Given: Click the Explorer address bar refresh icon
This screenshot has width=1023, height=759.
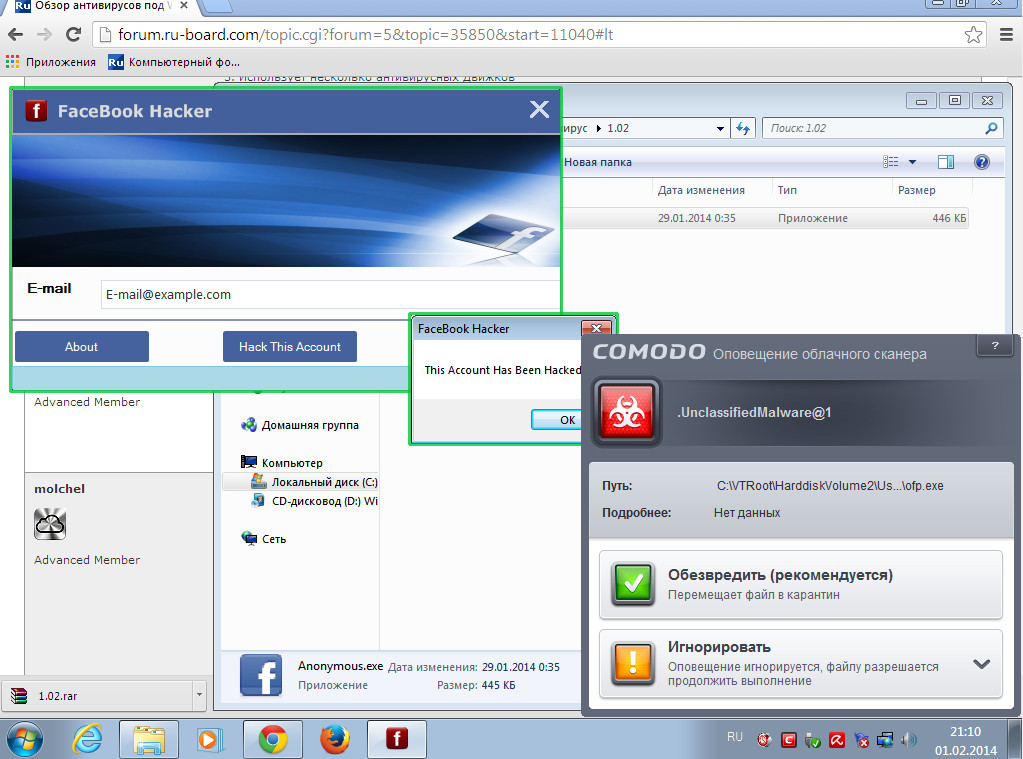Looking at the screenshot, I should [743, 128].
